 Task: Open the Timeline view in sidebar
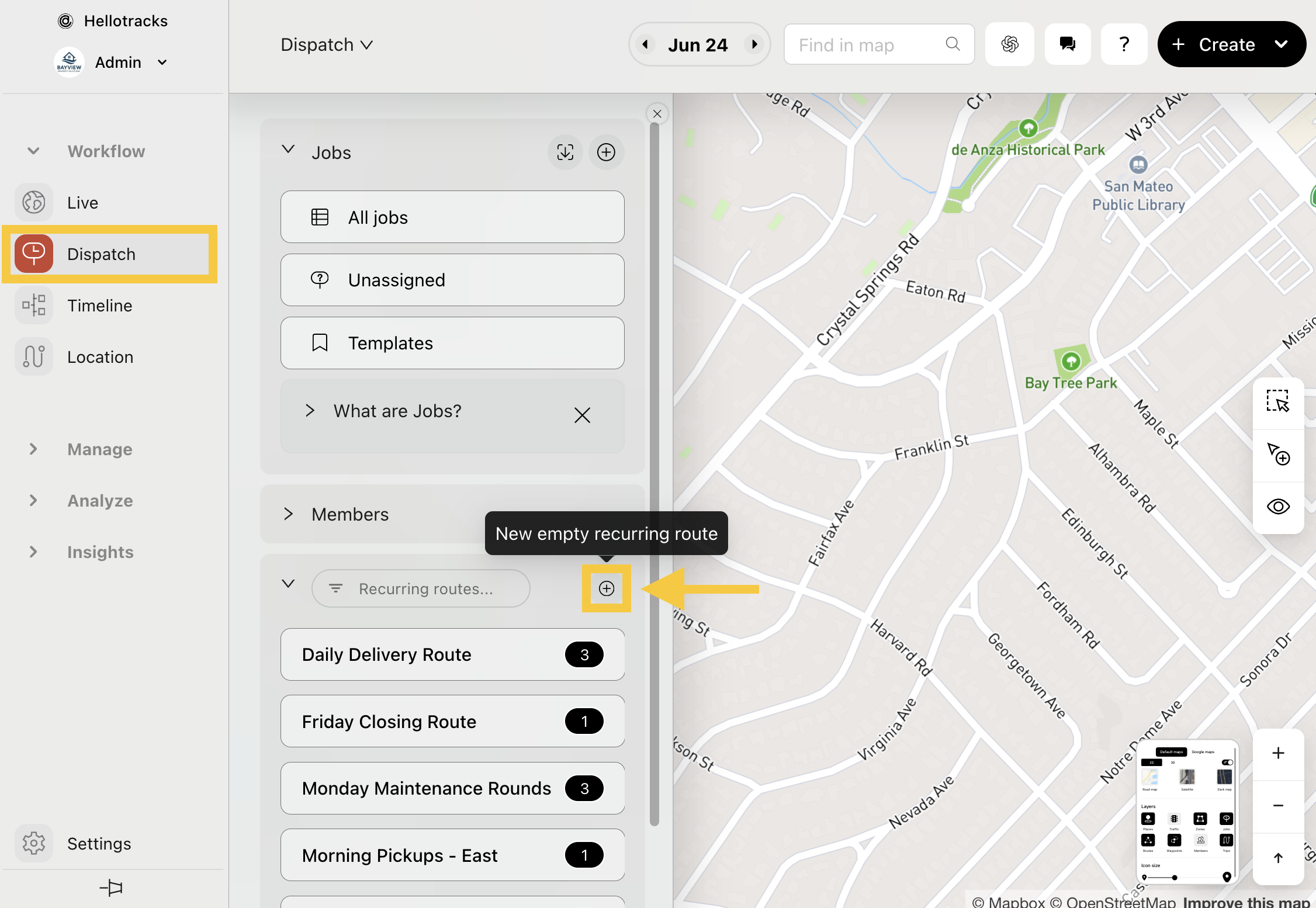coord(111,306)
